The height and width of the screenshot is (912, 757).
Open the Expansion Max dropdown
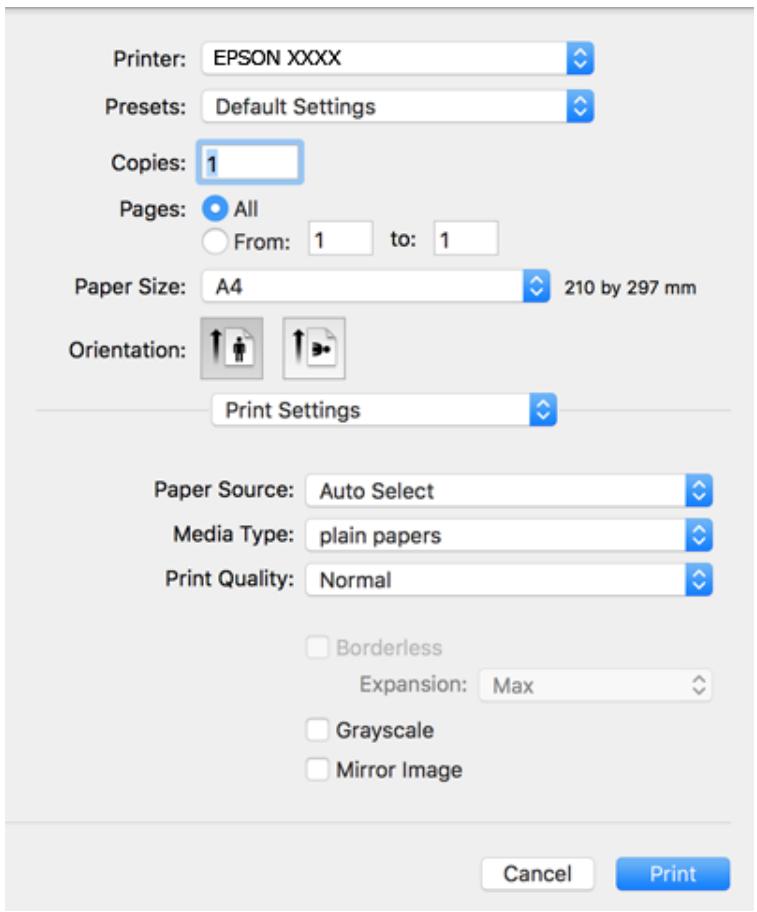[x=595, y=685]
